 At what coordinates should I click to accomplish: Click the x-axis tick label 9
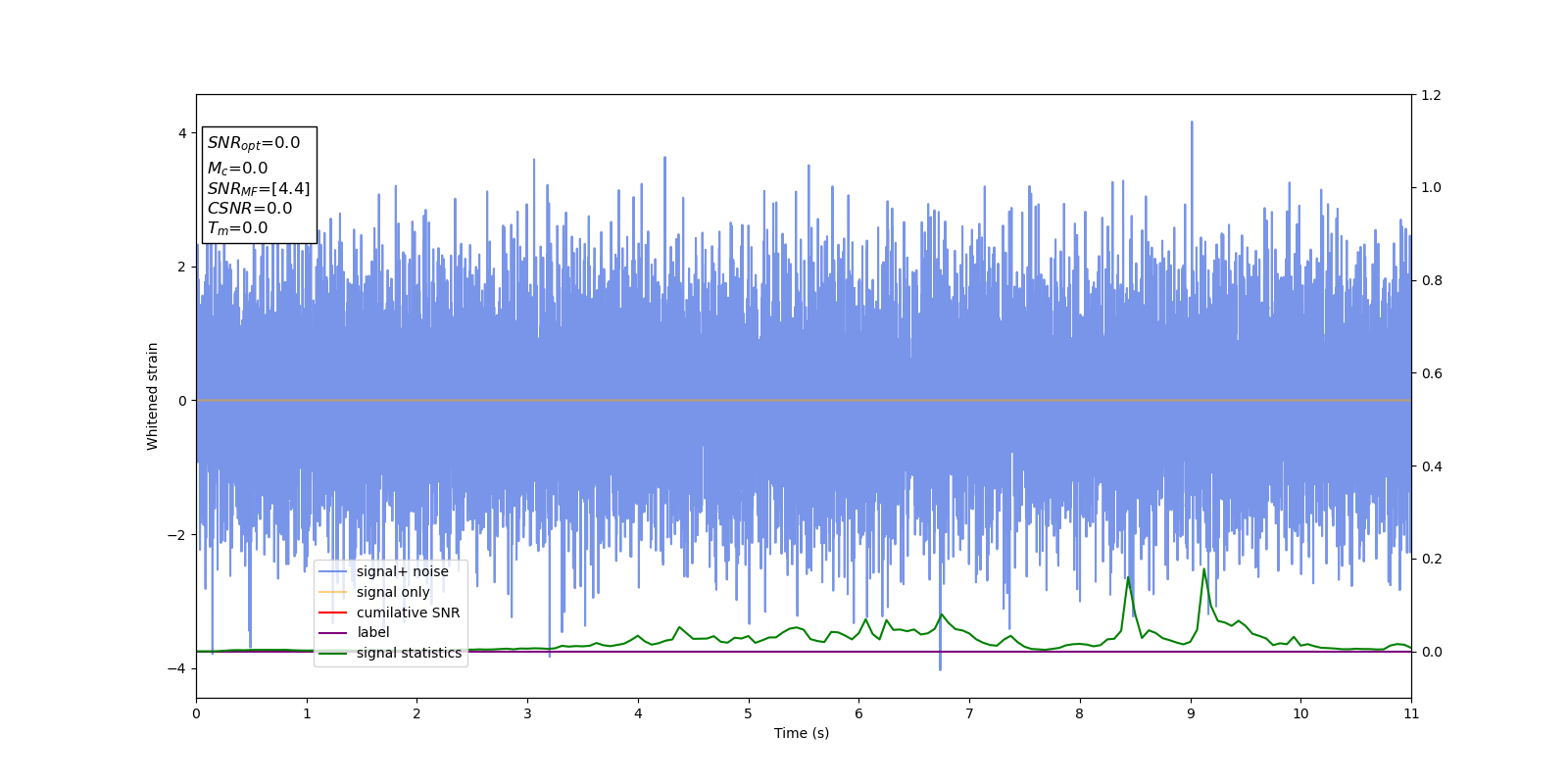(1191, 713)
